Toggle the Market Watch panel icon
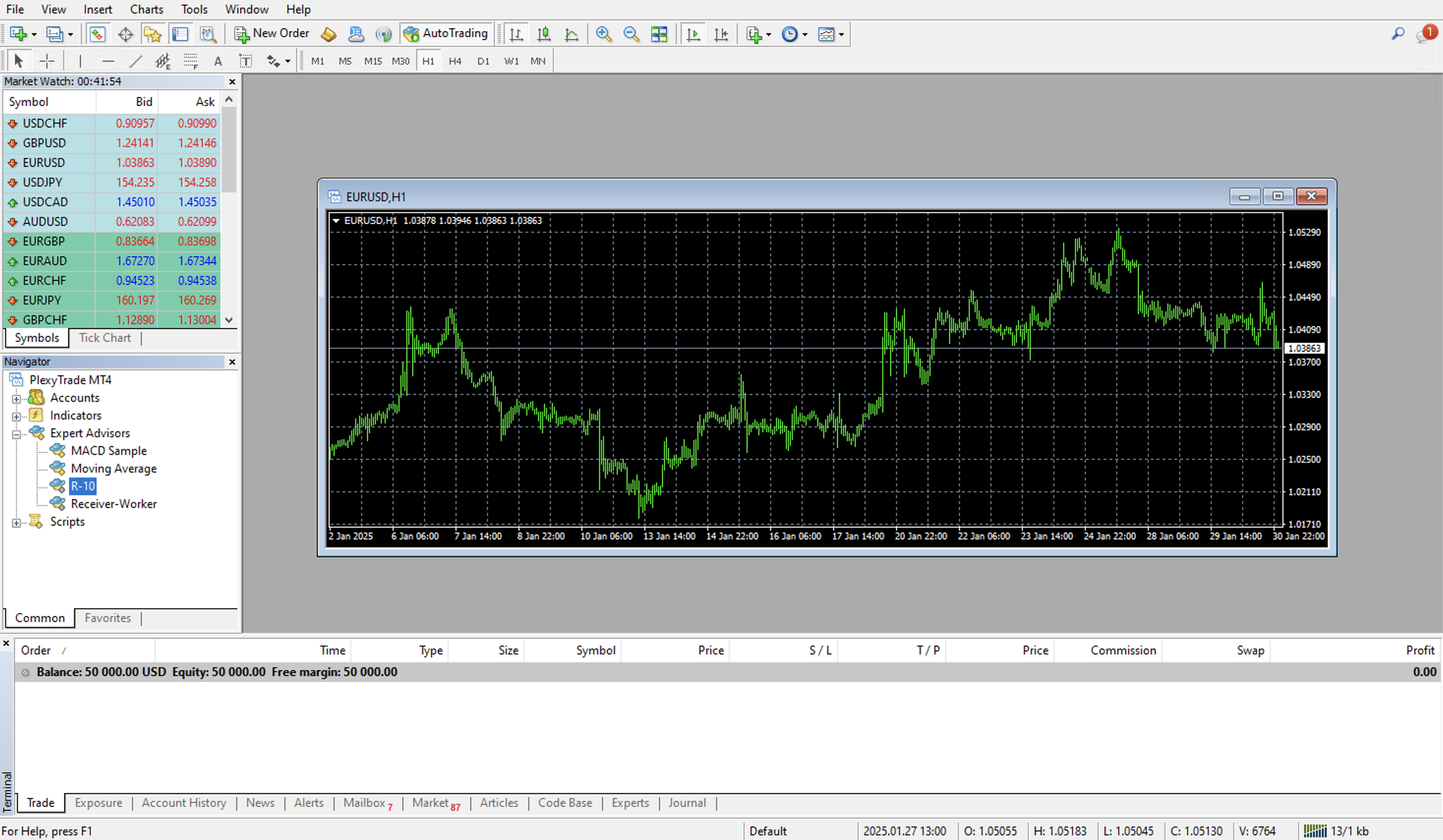The height and width of the screenshot is (840, 1443). (x=97, y=34)
